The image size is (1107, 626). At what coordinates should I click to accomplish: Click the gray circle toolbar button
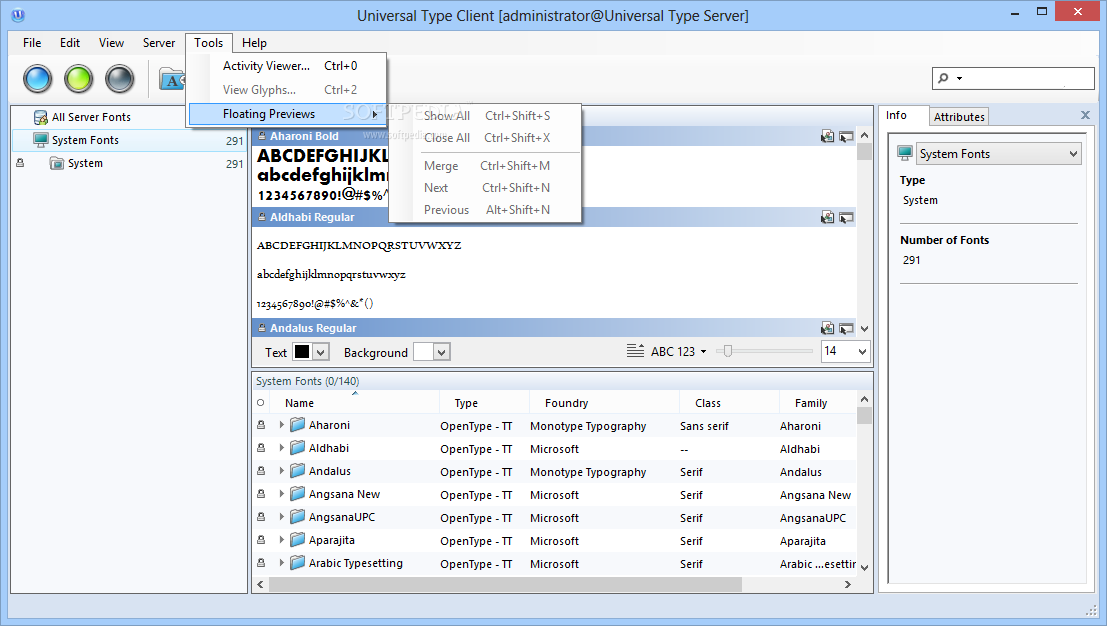(119, 78)
